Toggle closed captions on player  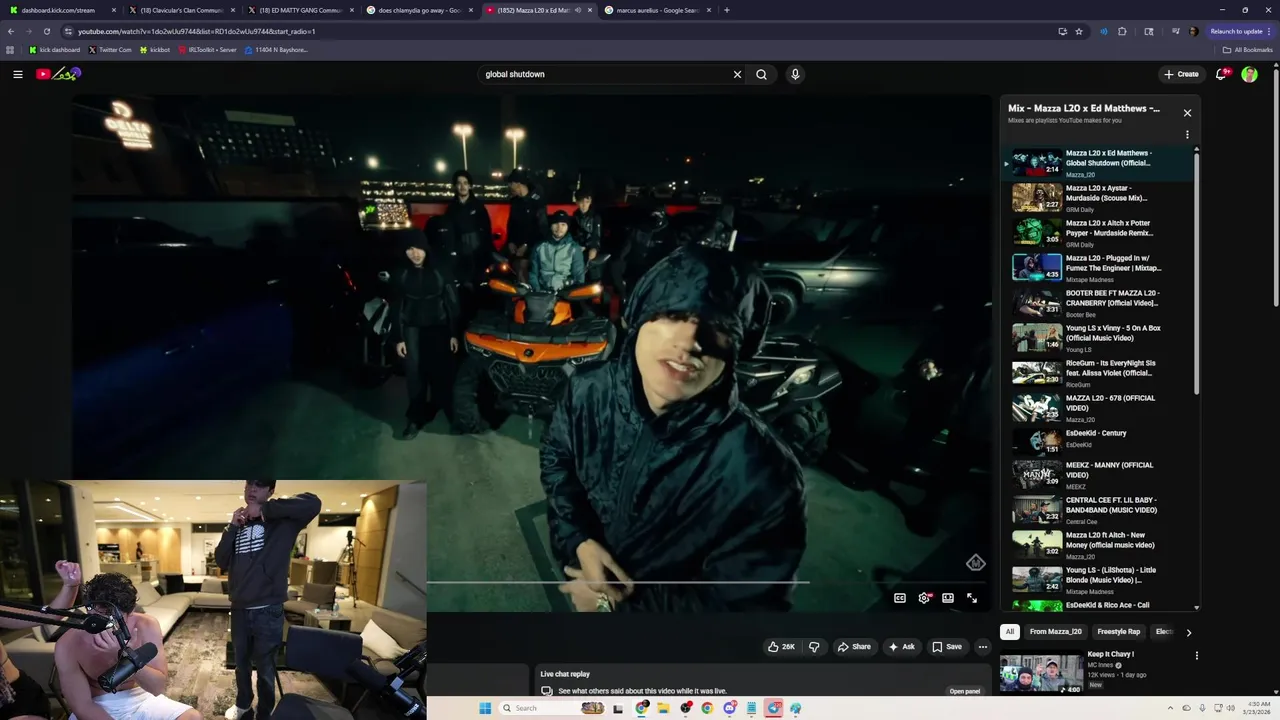[900, 598]
